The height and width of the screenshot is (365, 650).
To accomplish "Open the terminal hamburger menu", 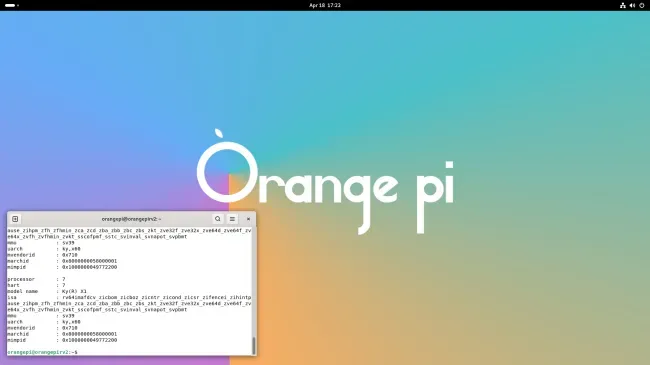I will (x=232, y=219).
